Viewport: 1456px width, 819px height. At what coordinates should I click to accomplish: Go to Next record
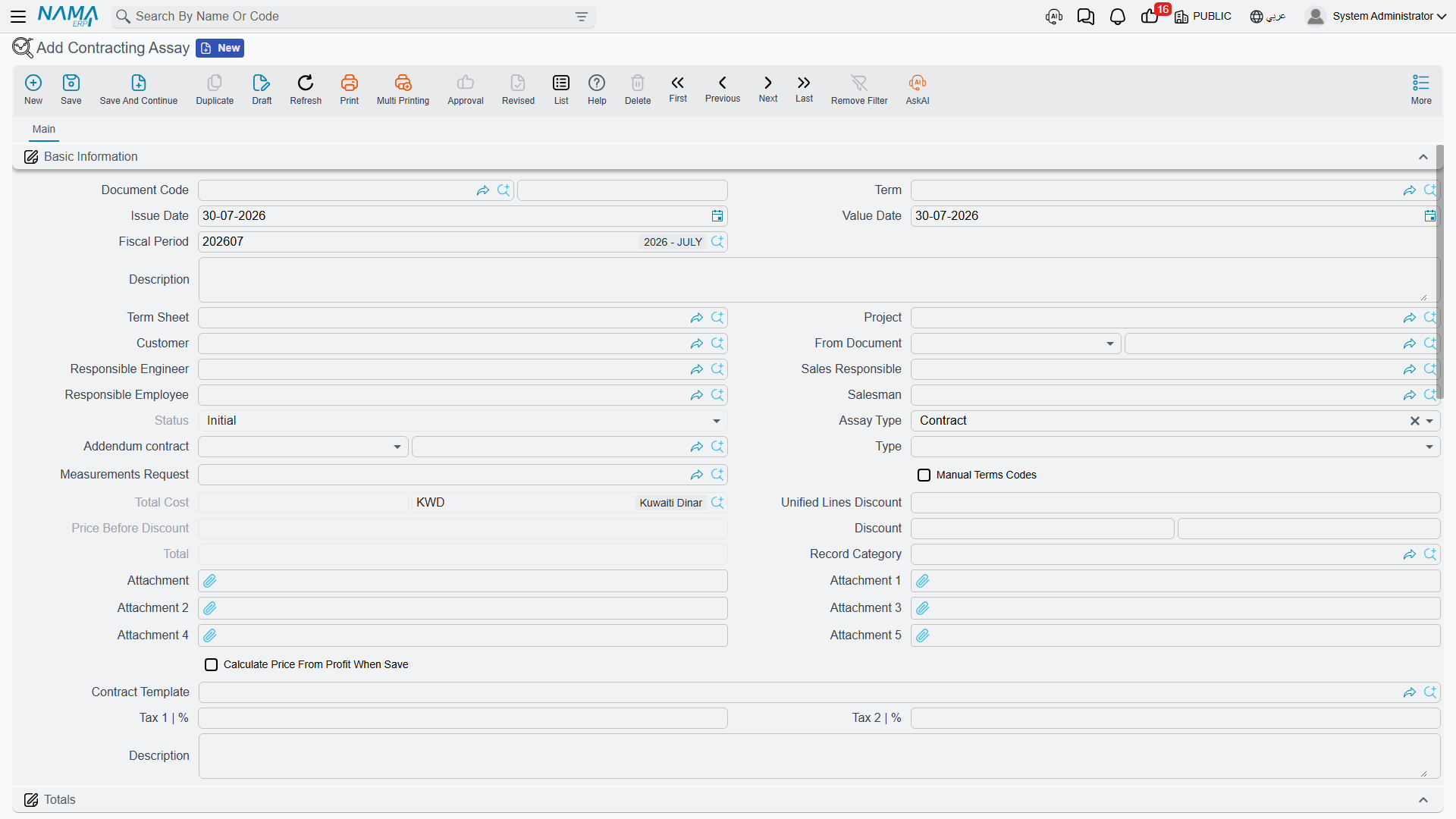point(768,83)
